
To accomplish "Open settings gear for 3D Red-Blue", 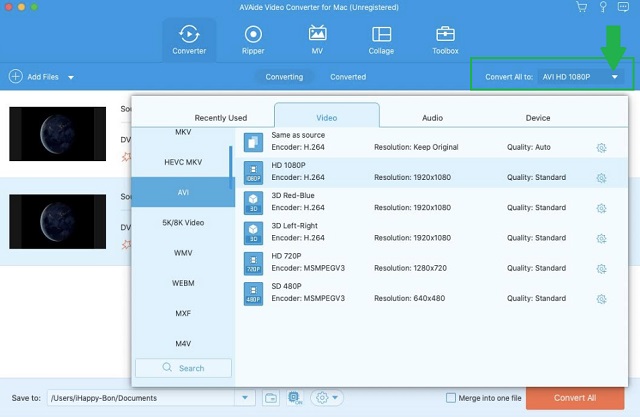I will (x=601, y=208).
